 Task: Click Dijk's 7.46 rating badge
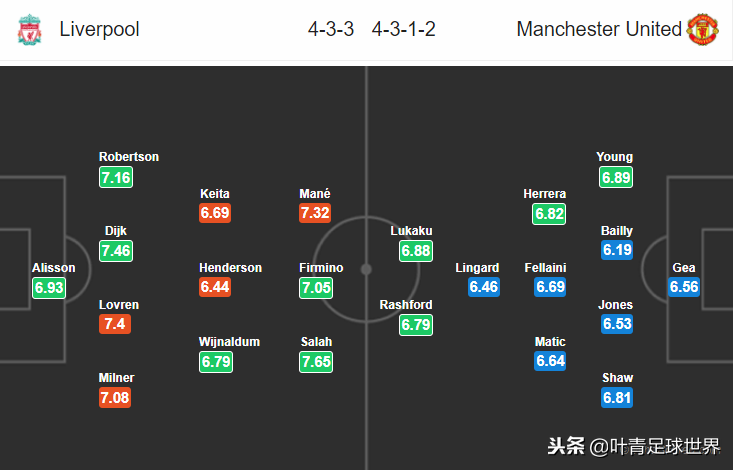coord(116,250)
